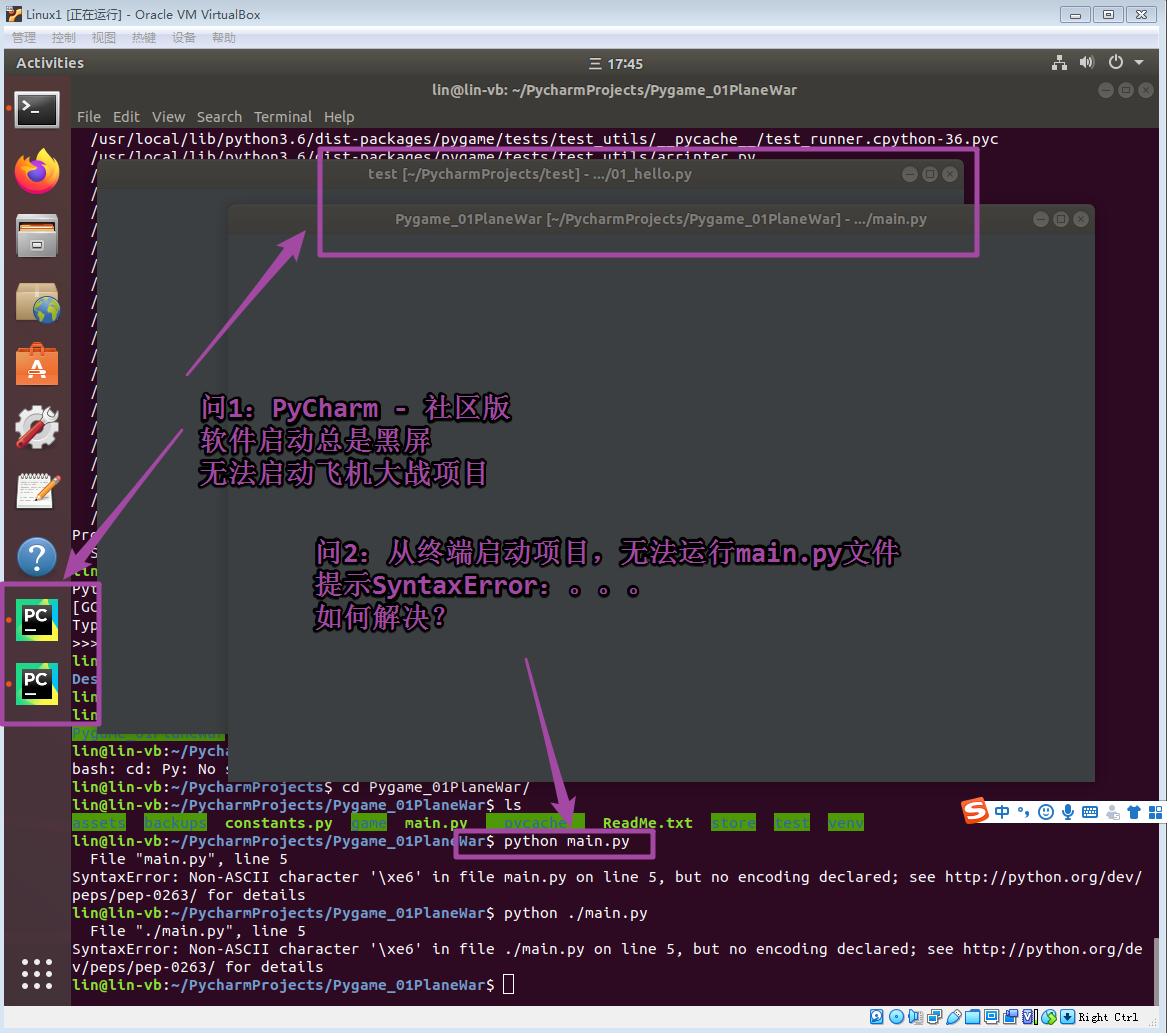Image resolution: width=1167 pixels, height=1033 pixels.
Task: Click the VirtualBox video capture status icon
Action: (1010, 1017)
